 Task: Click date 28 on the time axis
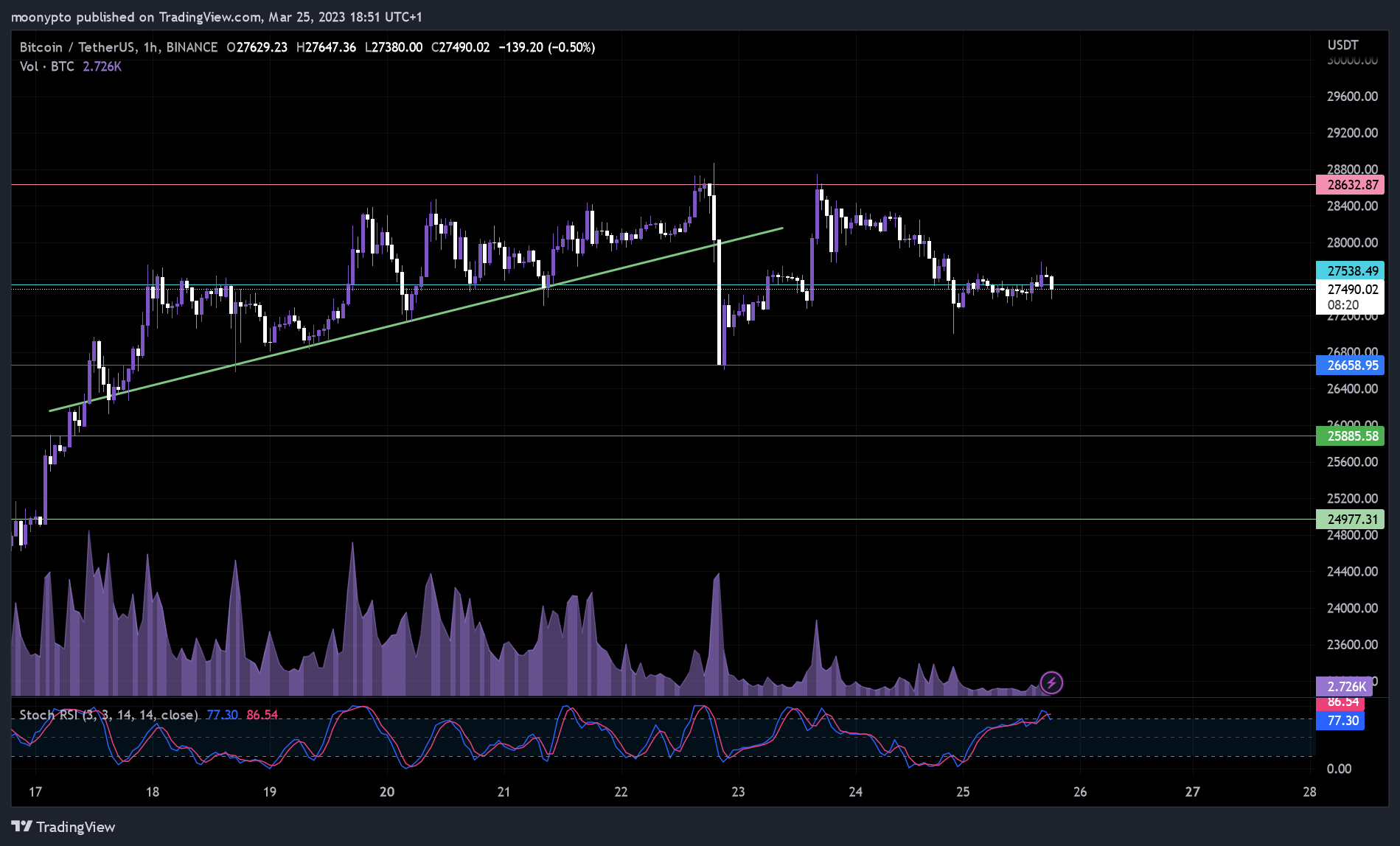1309,792
